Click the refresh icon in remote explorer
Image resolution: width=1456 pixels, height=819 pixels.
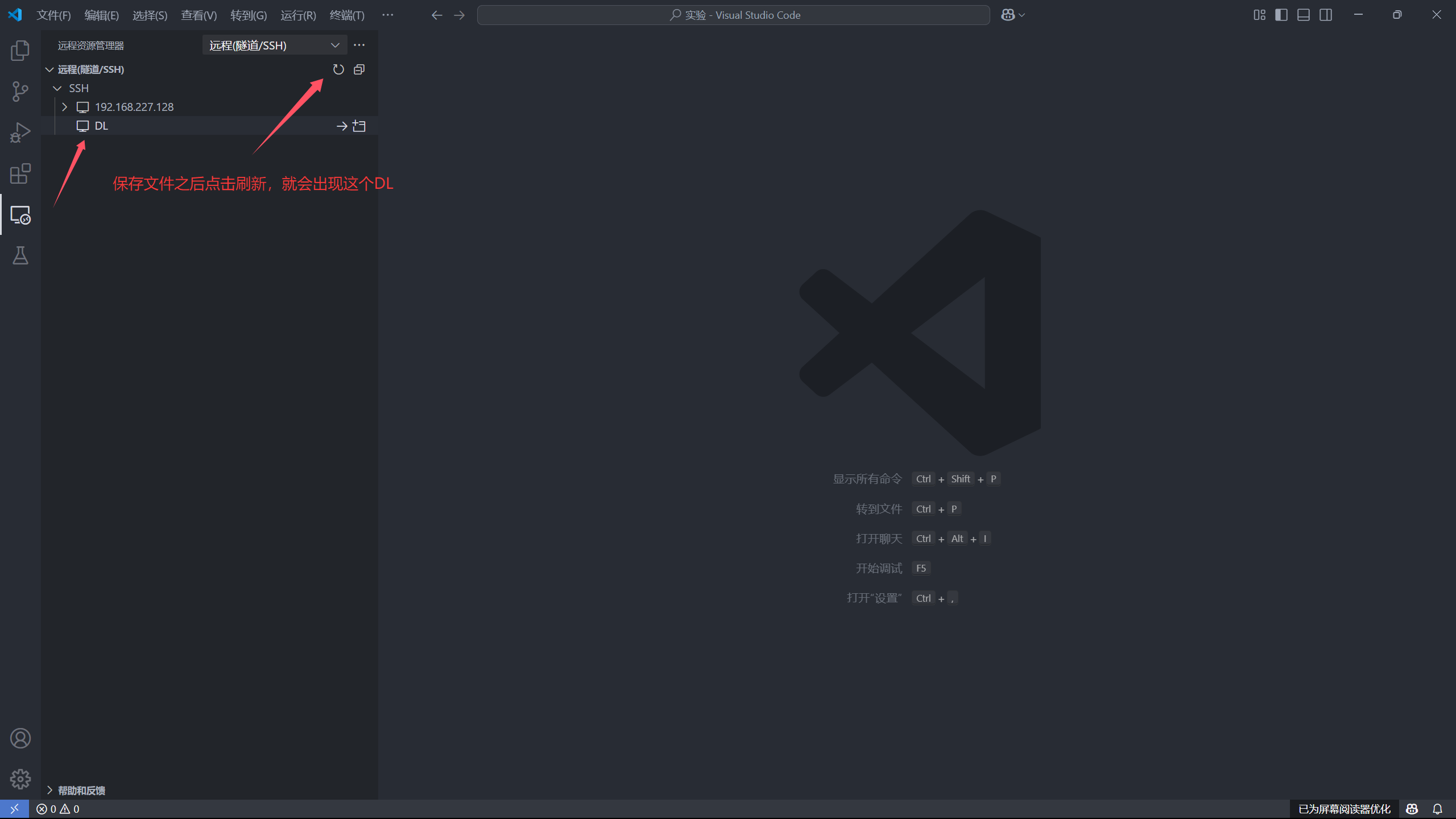point(338,69)
